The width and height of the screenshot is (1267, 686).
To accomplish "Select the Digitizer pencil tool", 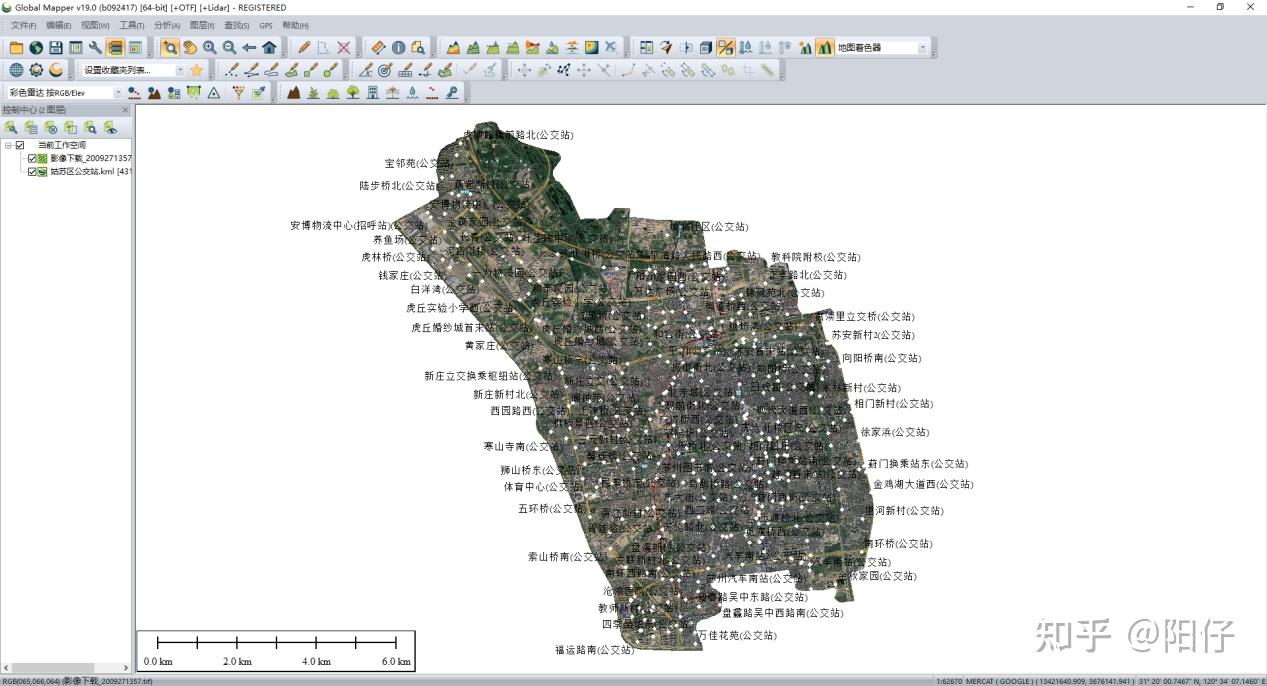I will (x=302, y=46).
